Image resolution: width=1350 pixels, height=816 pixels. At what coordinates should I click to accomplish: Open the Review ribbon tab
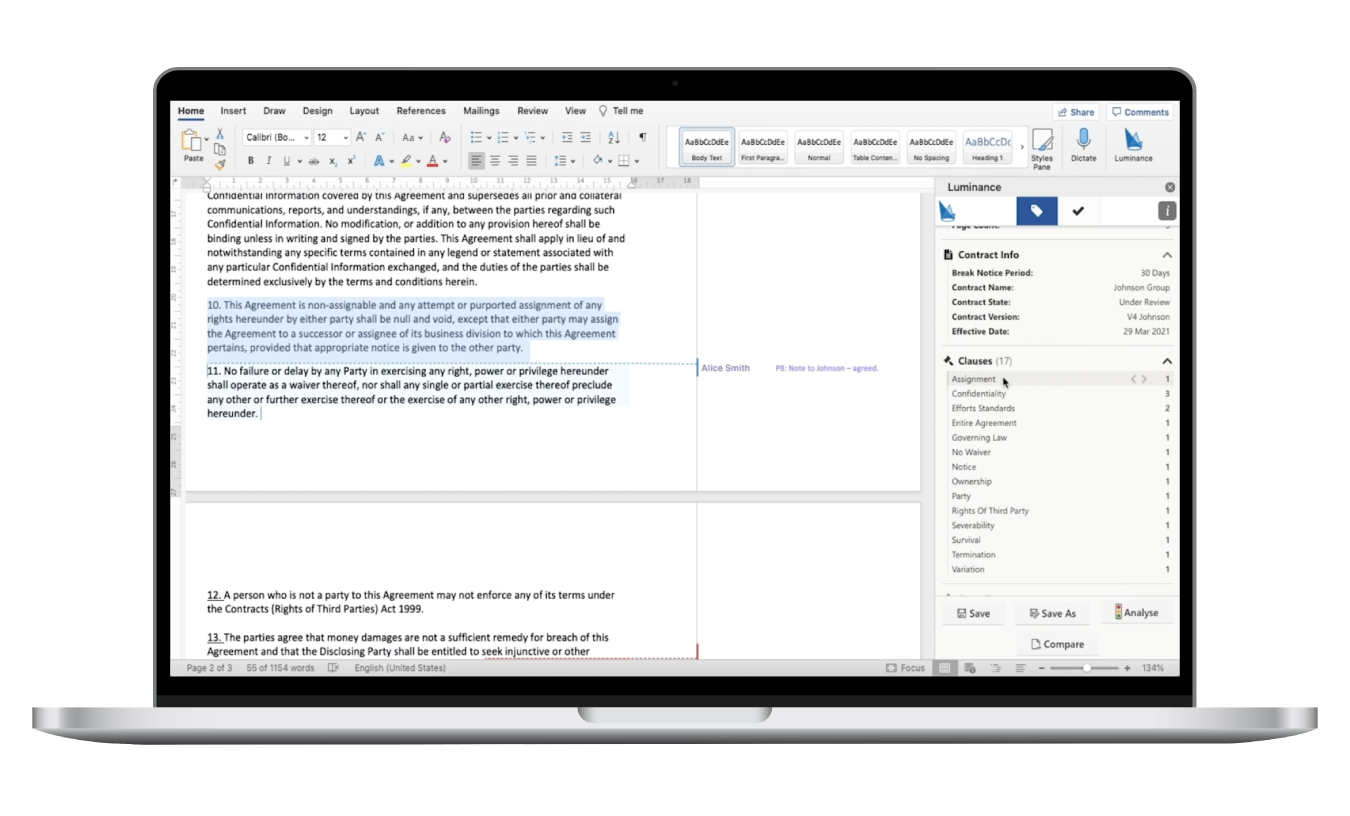click(532, 111)
